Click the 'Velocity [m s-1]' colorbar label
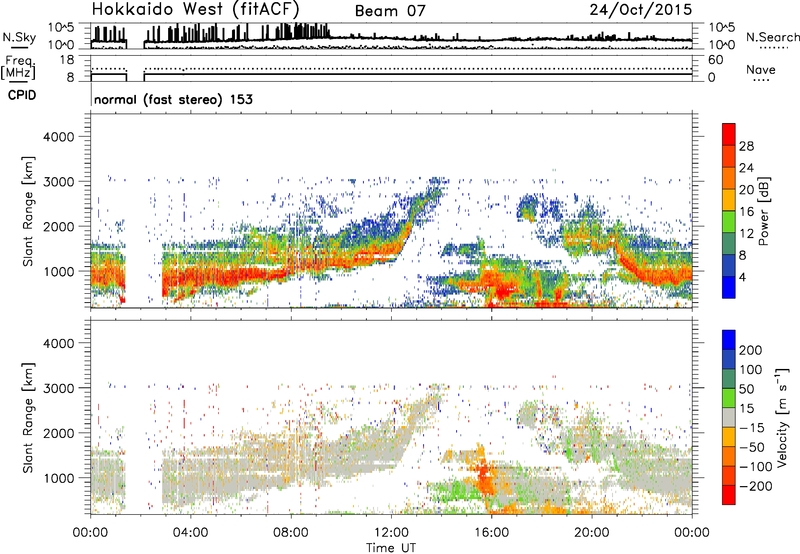The width and height of the screenshot is (800, 554). tap(782, 417)
